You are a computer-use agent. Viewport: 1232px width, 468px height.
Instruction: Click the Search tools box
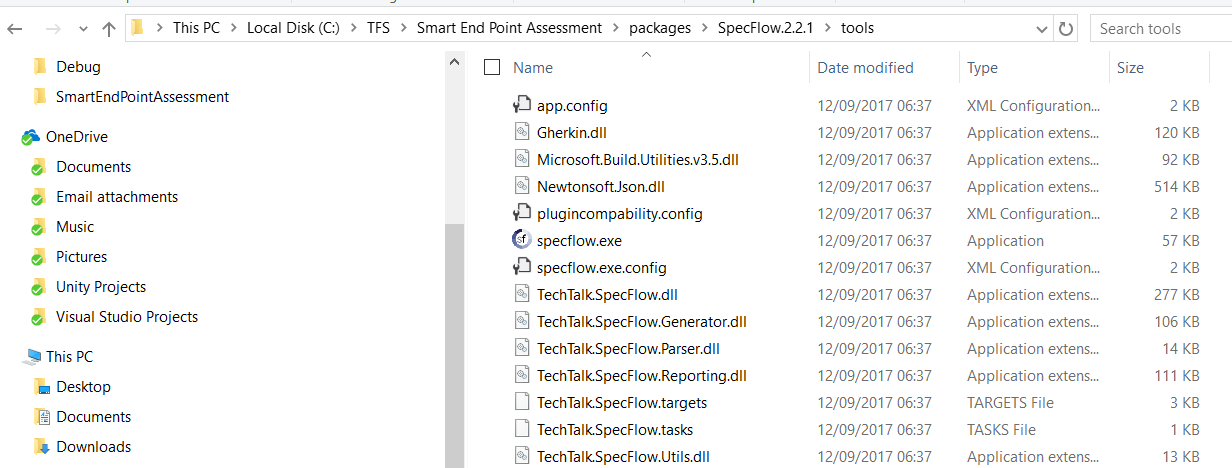coord(1161,28)
